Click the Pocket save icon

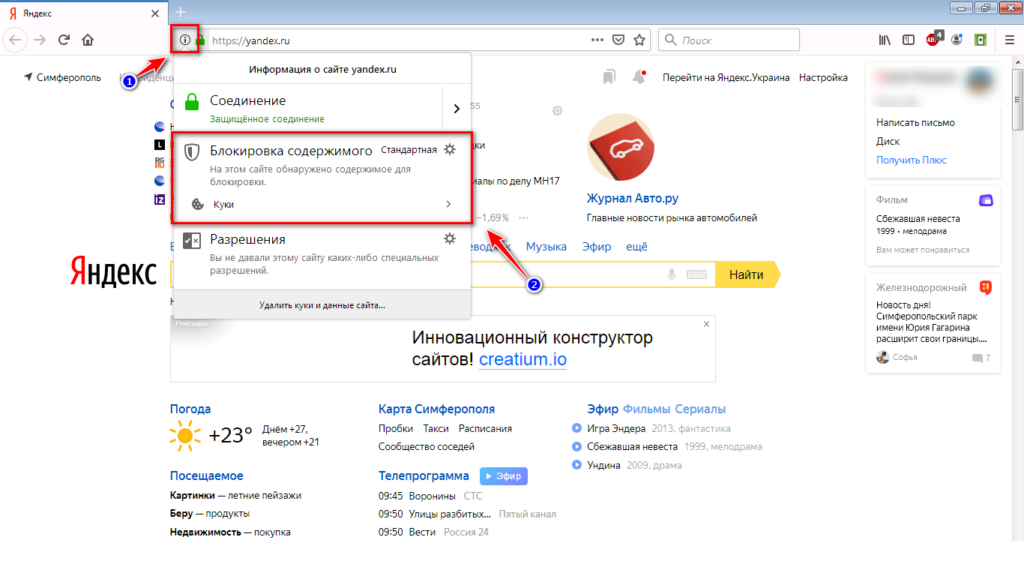click(619, 40)
